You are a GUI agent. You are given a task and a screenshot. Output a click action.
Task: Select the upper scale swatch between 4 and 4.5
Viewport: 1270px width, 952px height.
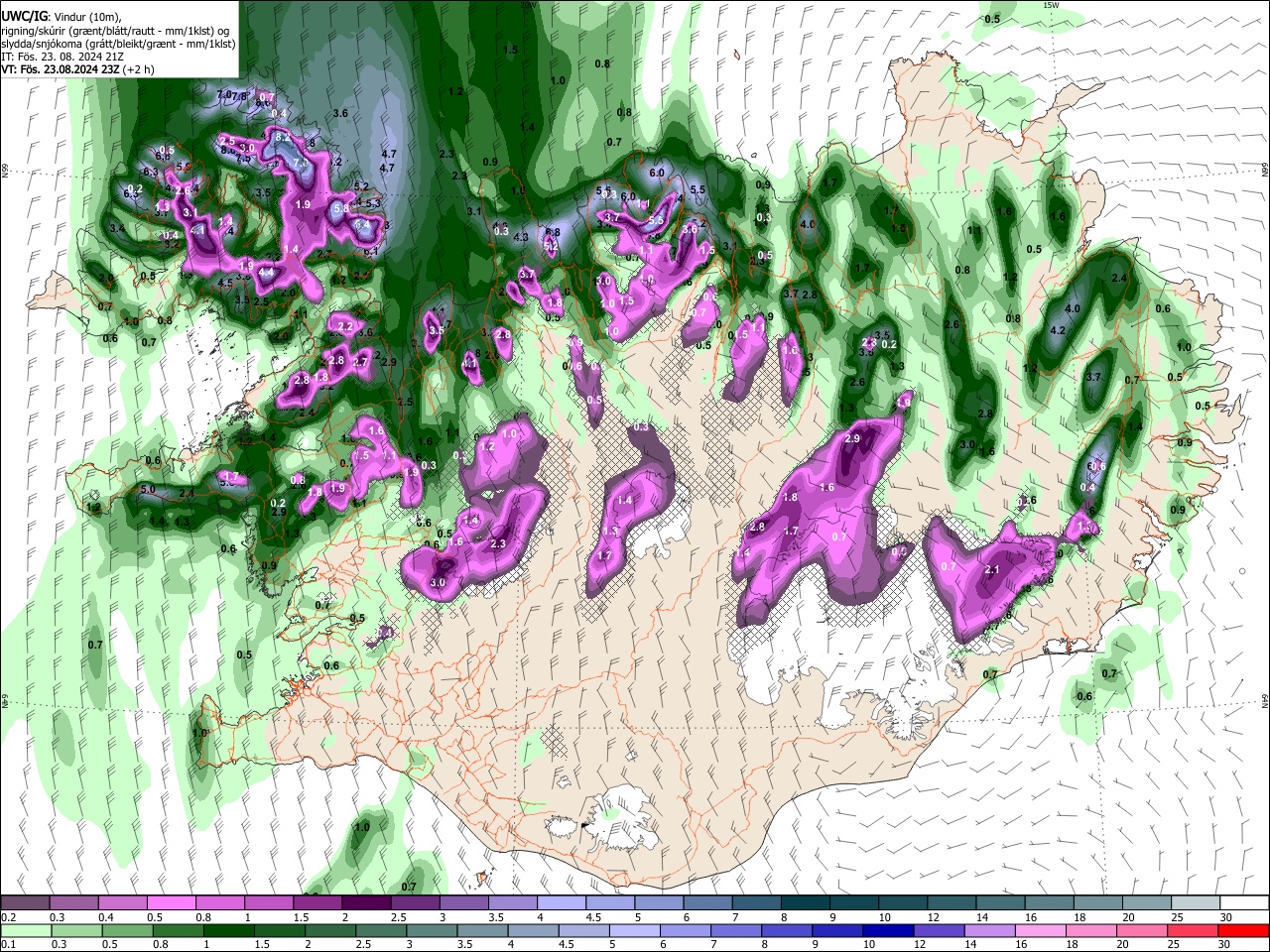coord(562,903)
